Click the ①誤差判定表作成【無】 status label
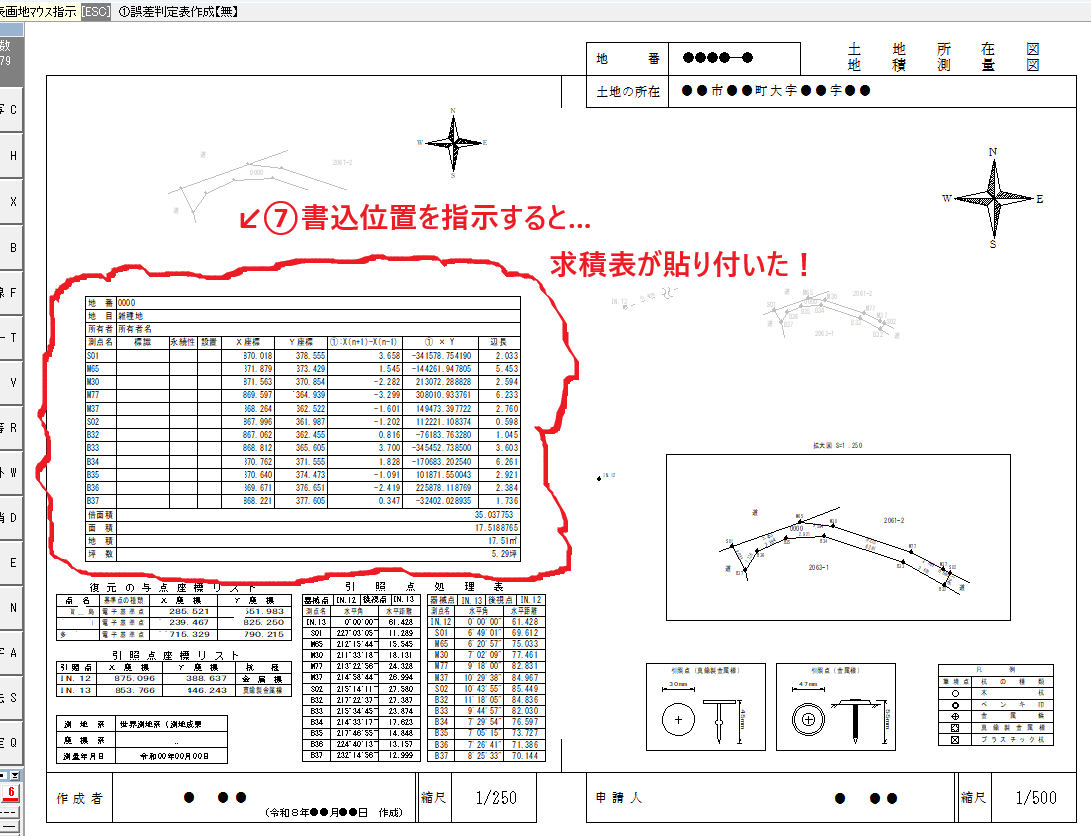 click(x=178, y=11)
